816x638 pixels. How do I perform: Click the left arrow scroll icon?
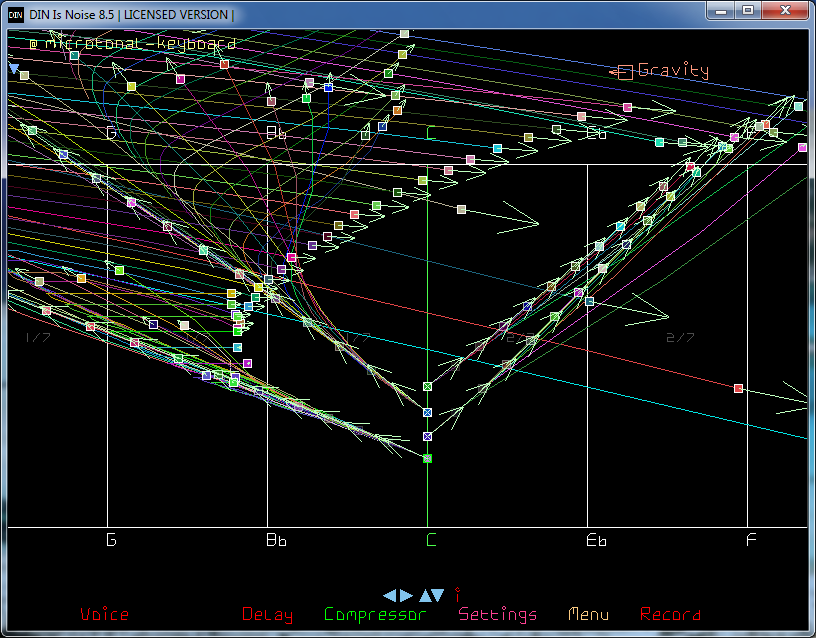(x=390, y=595)
